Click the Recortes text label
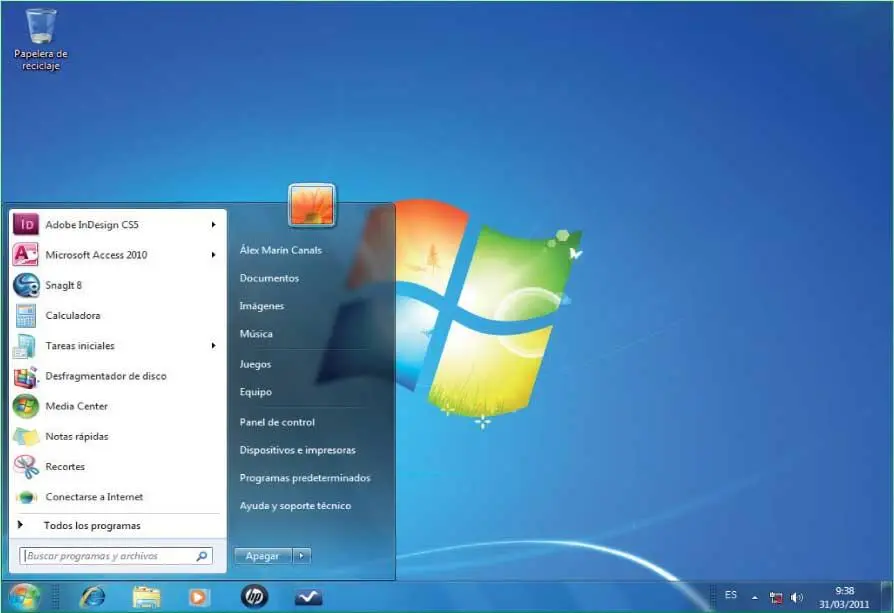The width and height of the screenshot is (894, 613). click(x=65, y=466)
